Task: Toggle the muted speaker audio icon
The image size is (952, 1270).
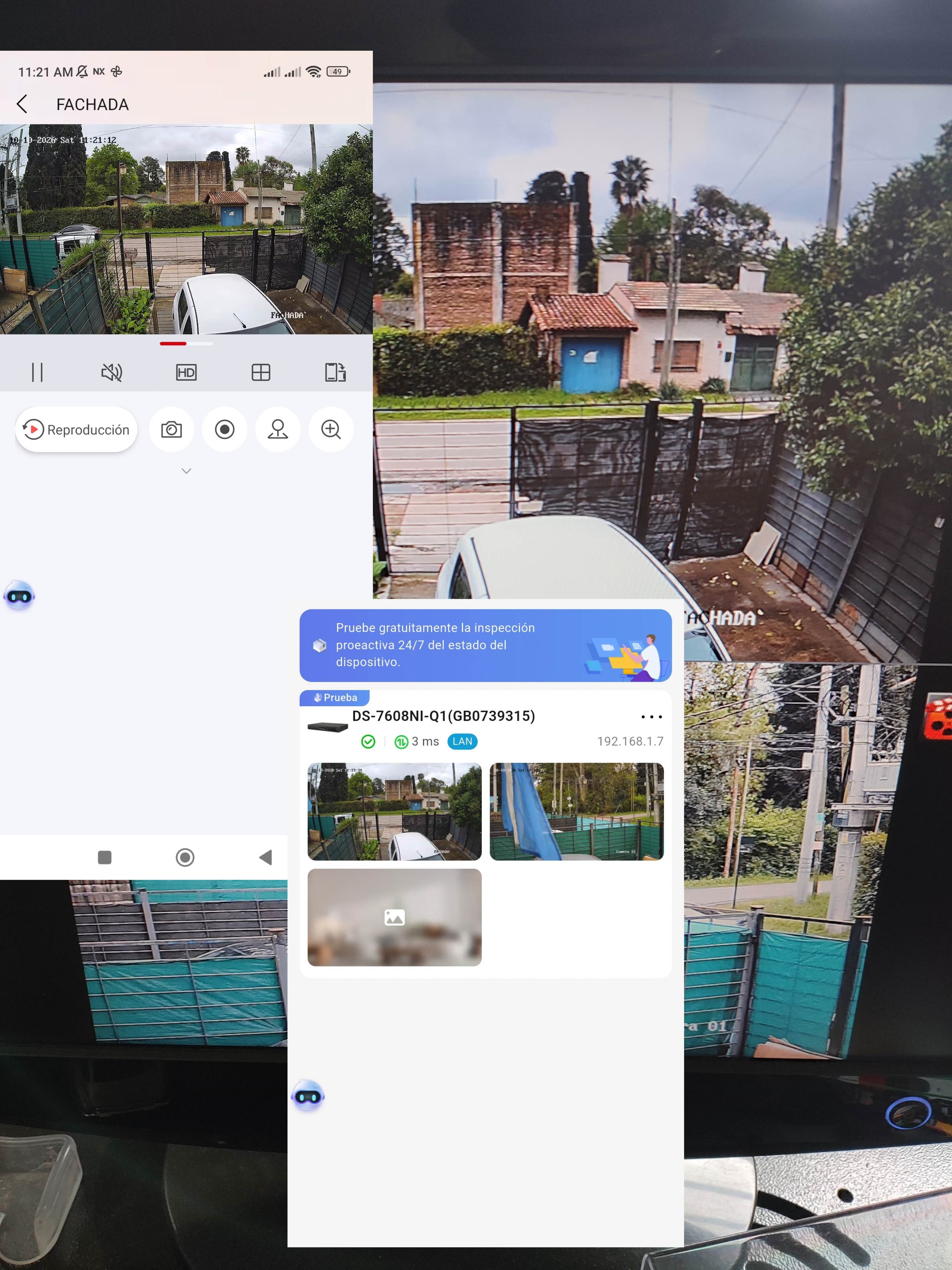Action: 111,372
